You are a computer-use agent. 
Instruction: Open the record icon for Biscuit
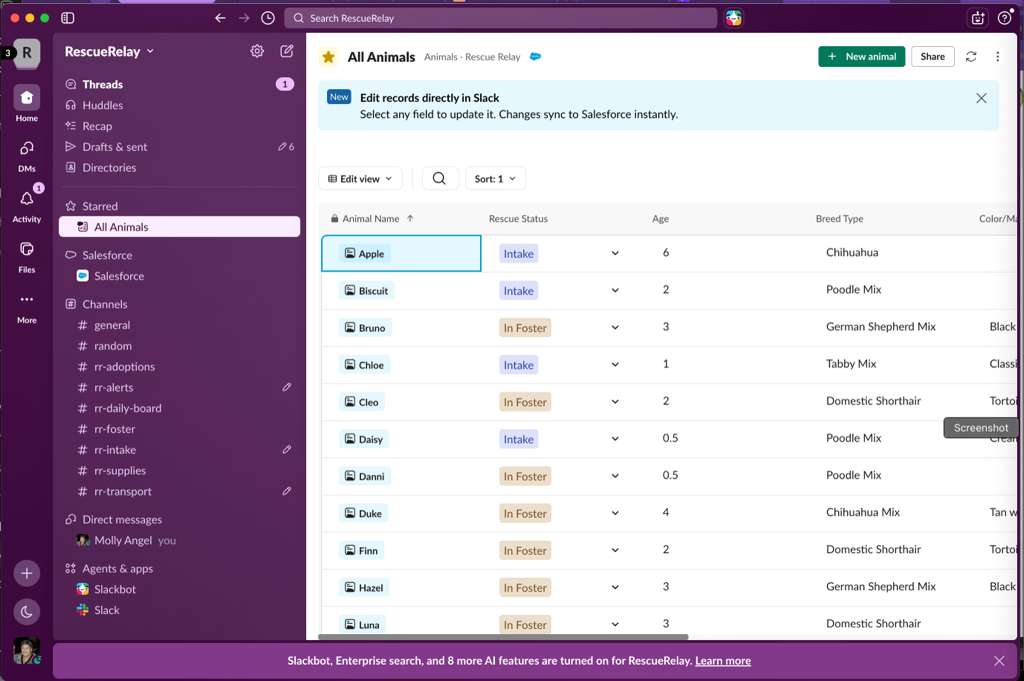(x=350, y=290)
